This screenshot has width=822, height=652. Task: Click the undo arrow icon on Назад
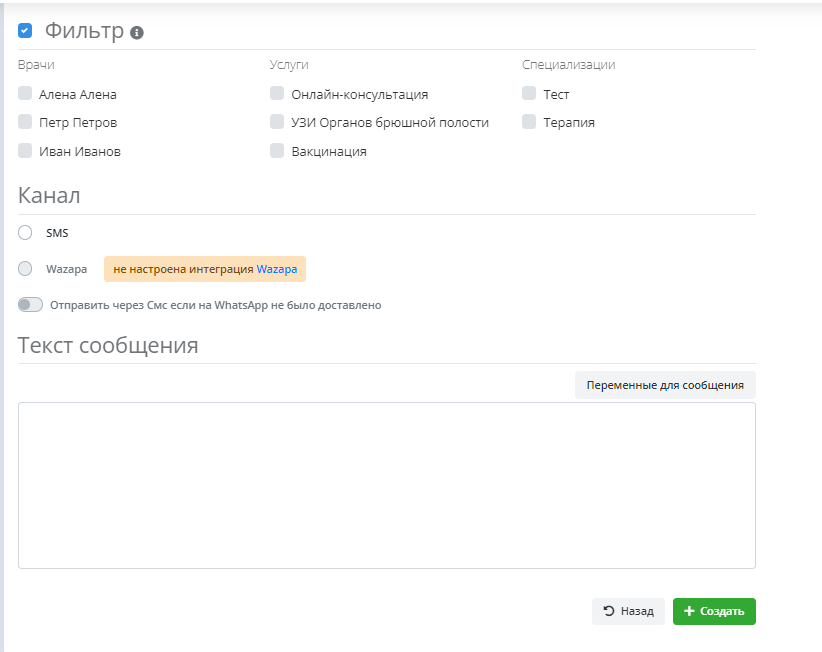coord(609,611)
